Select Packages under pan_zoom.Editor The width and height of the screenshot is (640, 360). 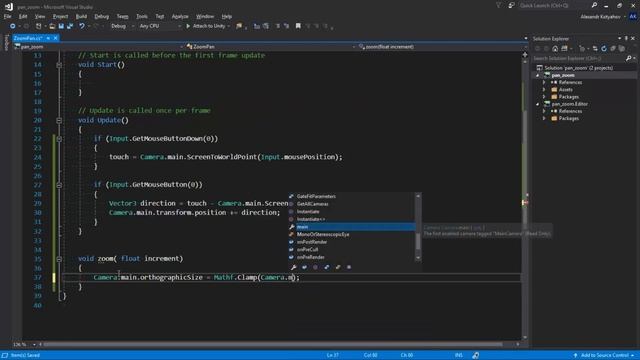(x=569, y=119)
